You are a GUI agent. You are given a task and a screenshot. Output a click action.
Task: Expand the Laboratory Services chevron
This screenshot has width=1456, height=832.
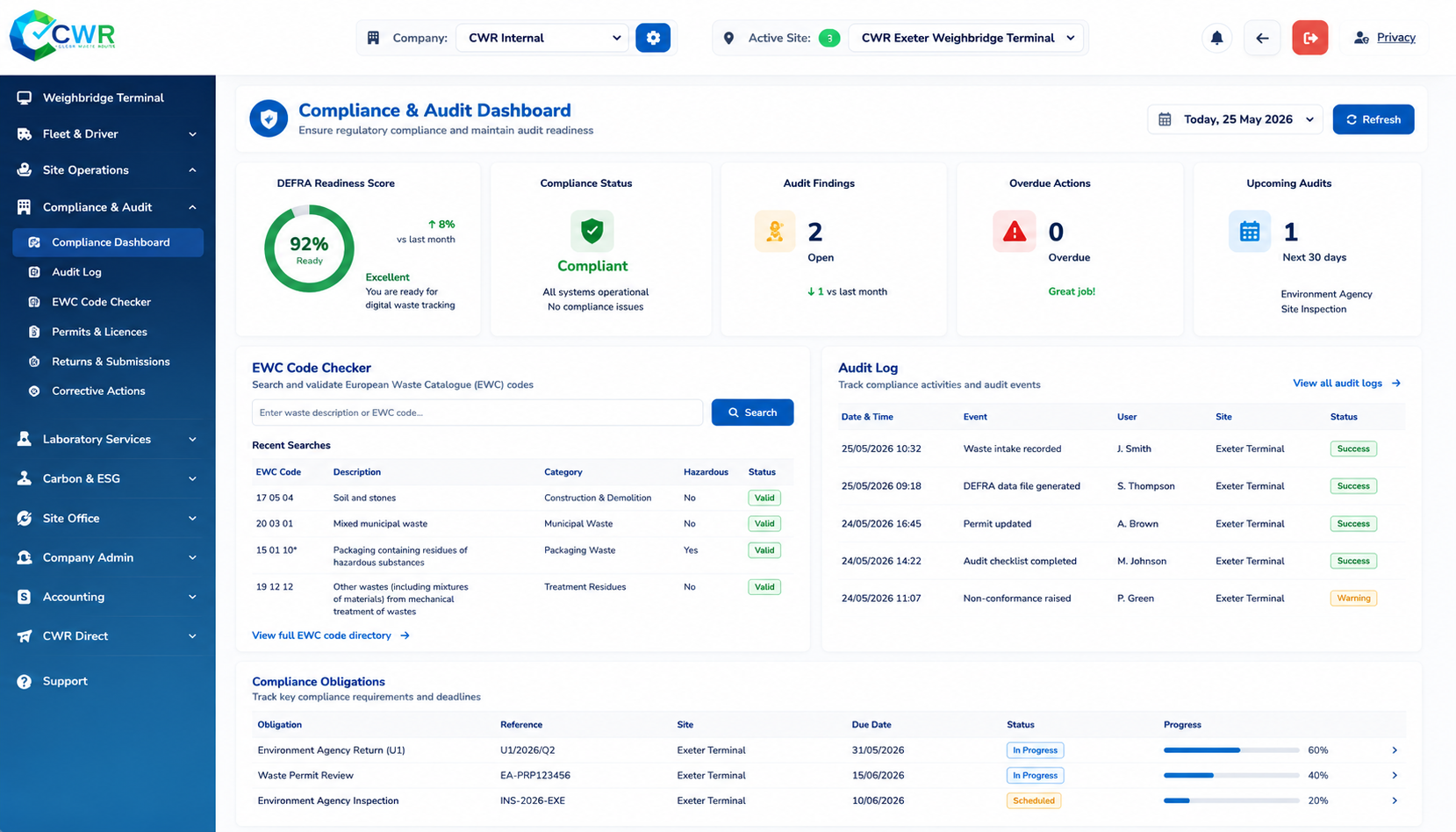coord(192,439)
